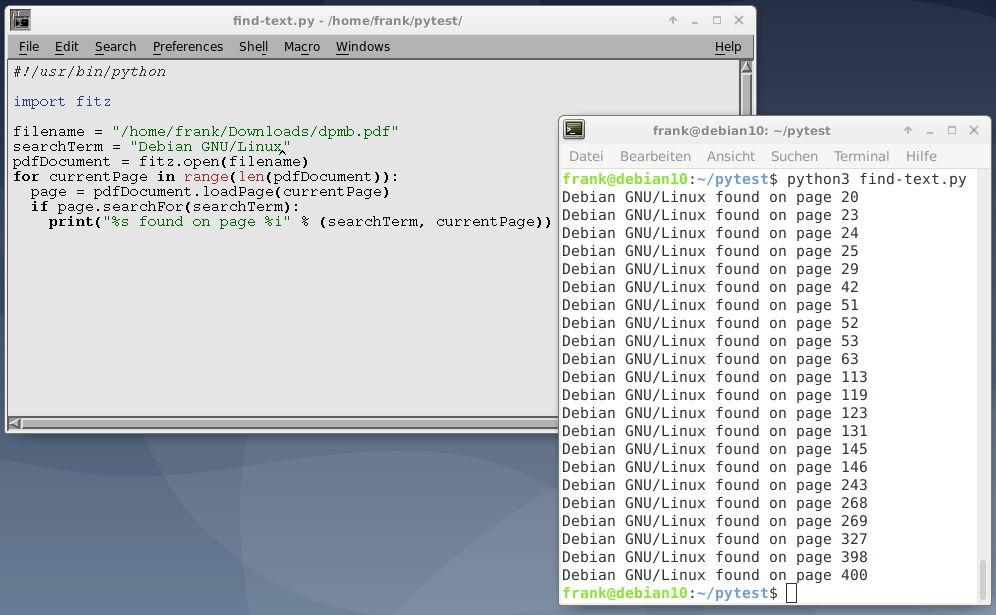996x615 pixels.
Task: Open the Edit menu in the editor
Action: (x=66, y=46)
